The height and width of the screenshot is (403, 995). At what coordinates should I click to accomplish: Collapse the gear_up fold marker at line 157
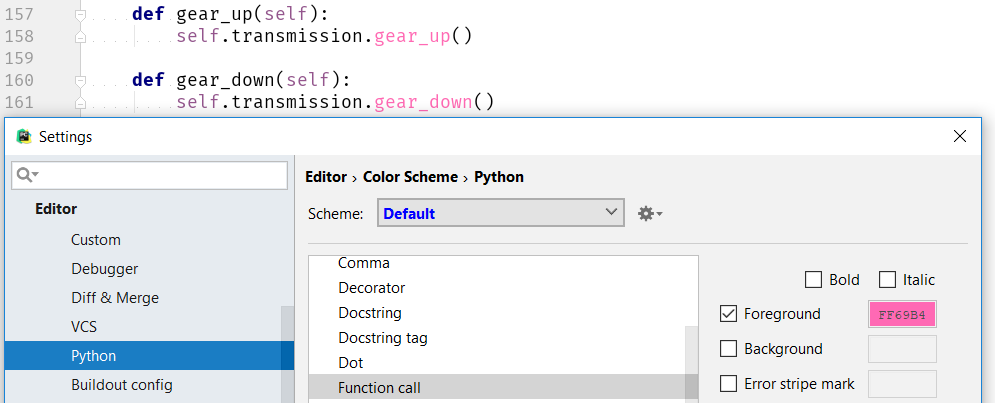click(80, 15)
